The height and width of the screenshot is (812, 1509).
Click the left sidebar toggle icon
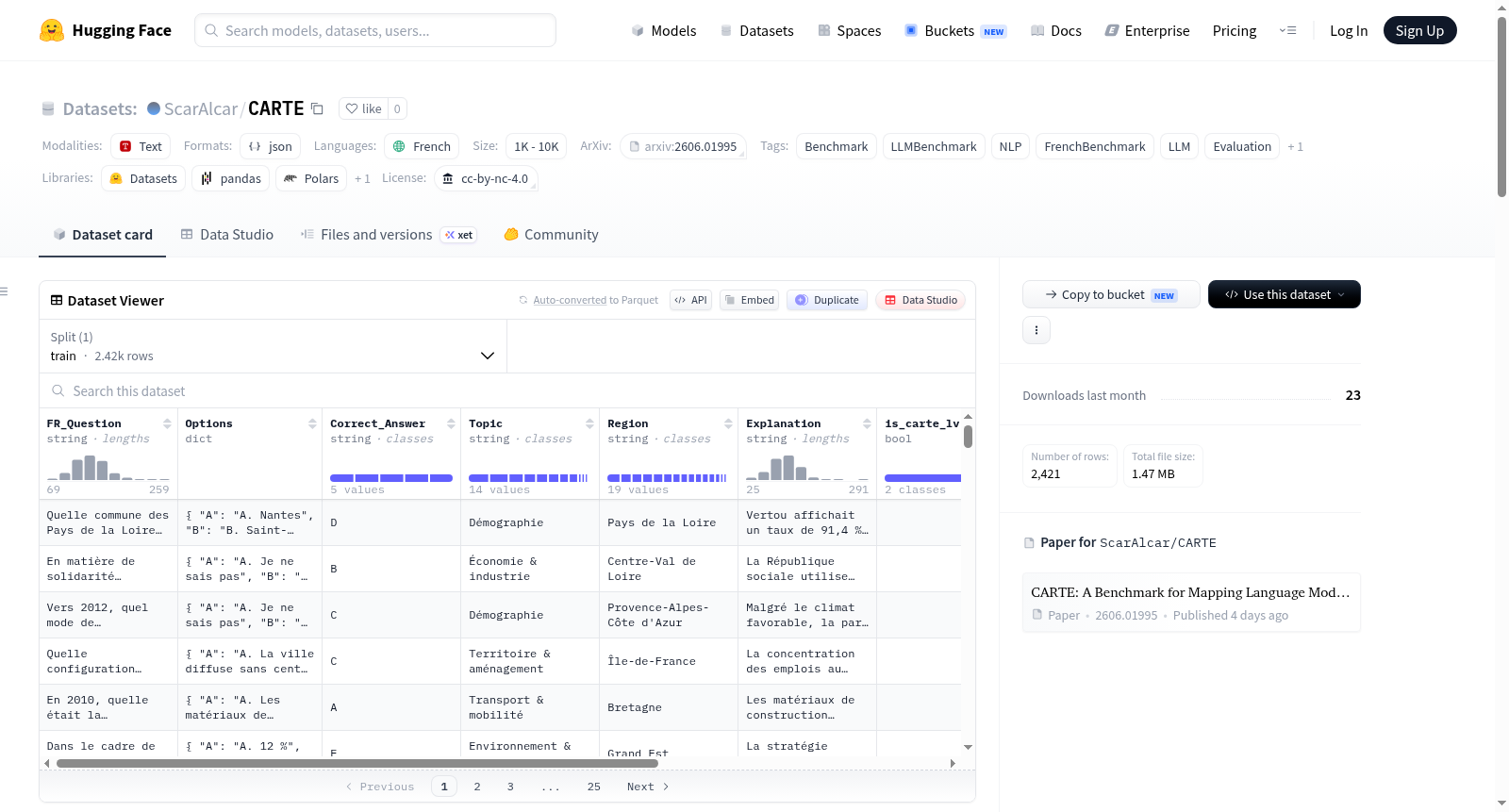tap(4, 291)
